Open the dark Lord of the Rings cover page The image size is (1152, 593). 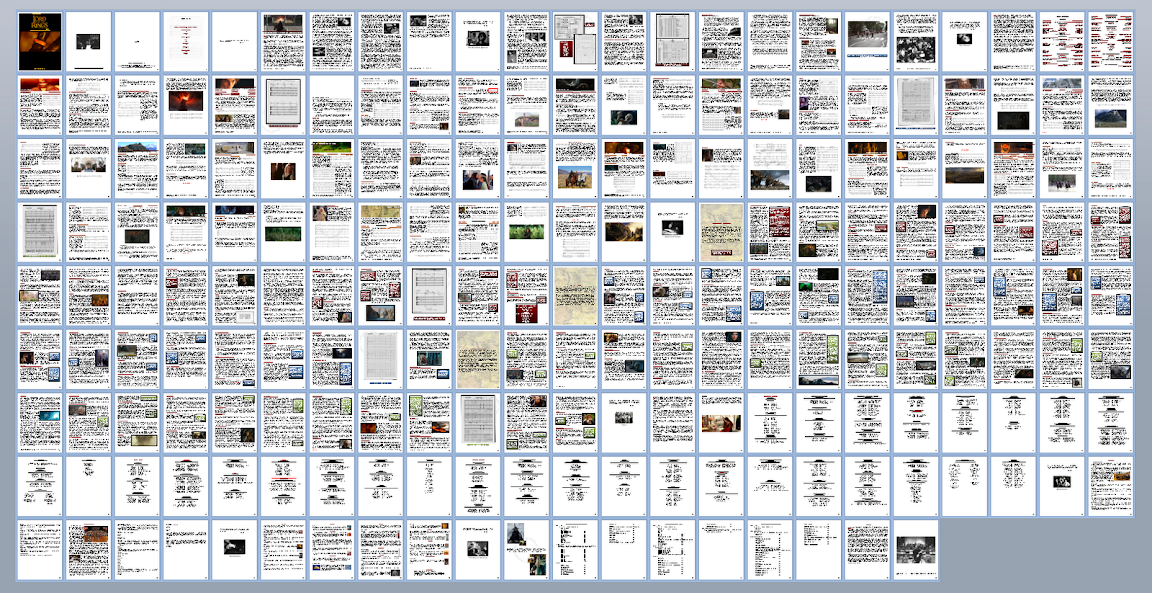click(x=40, y=41)
